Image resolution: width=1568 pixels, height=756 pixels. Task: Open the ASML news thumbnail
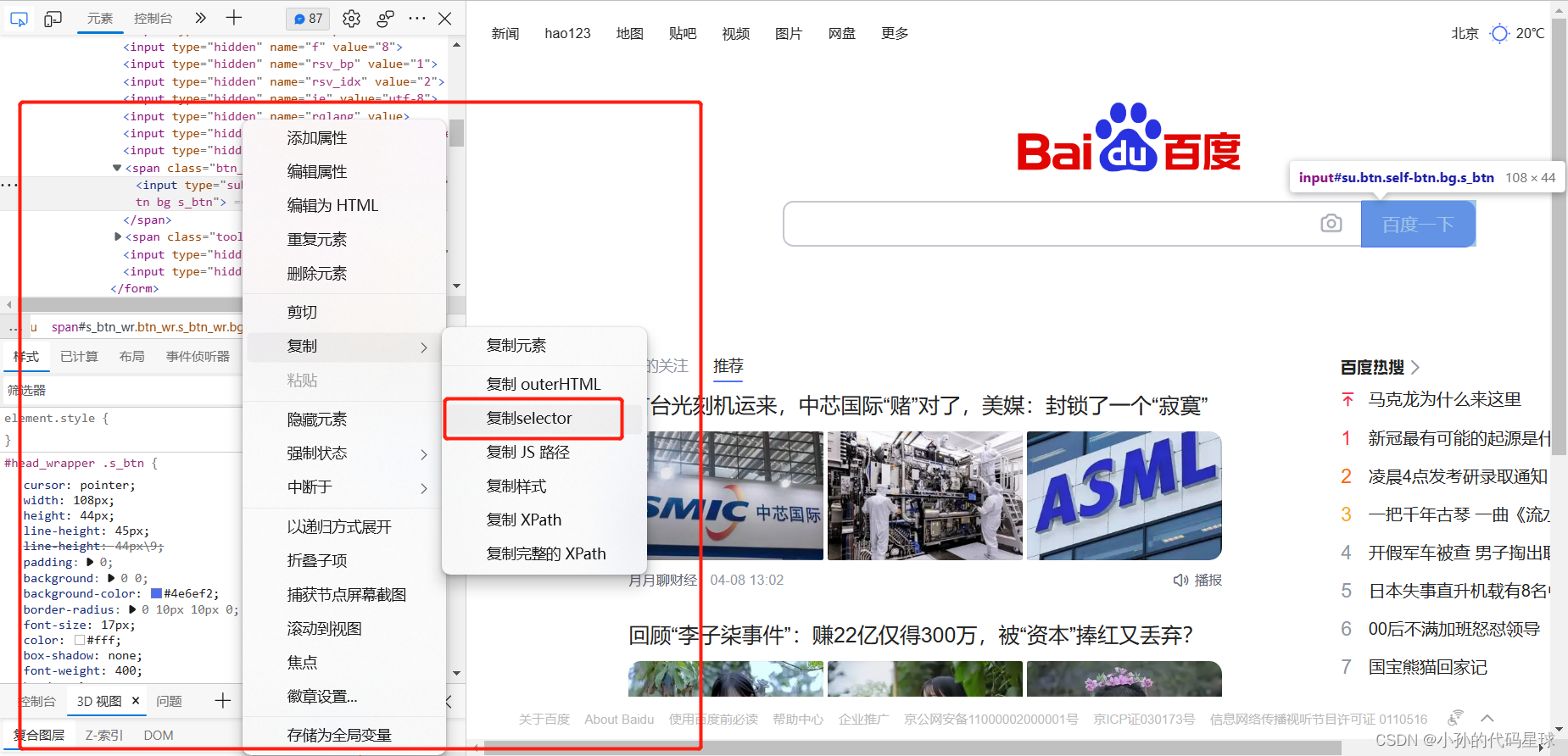point(1124,496)
